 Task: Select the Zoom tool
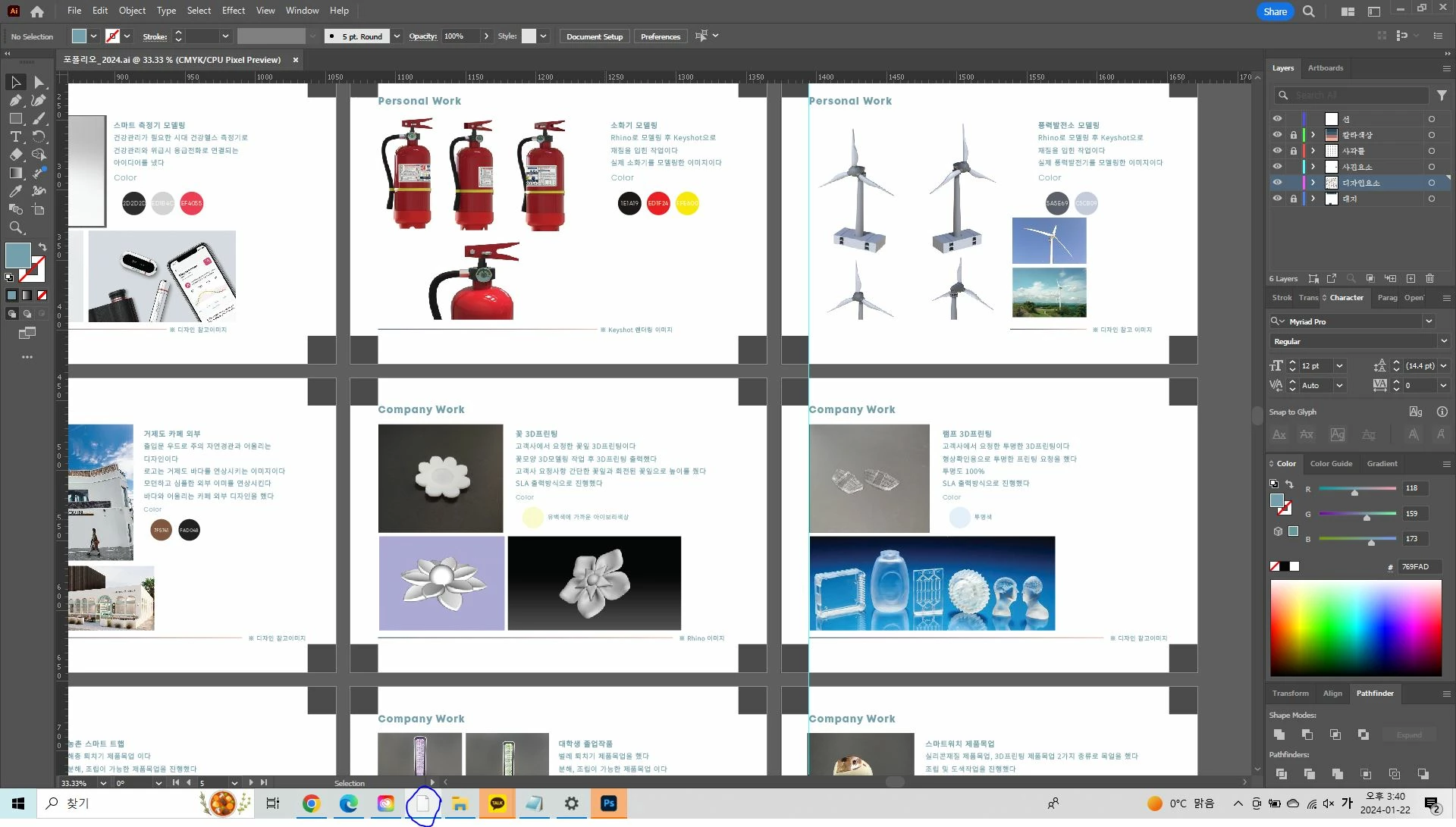[16, 227]
